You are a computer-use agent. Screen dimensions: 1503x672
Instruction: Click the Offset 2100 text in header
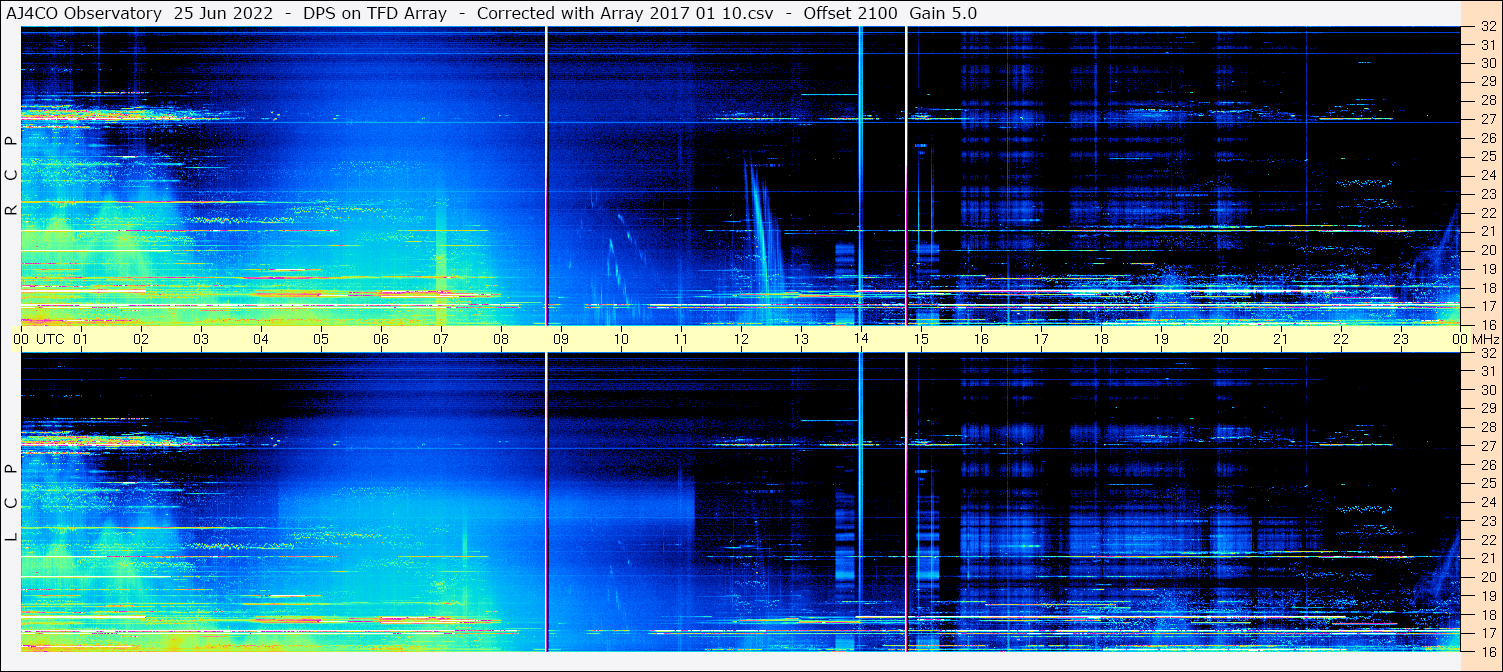point(850,13)
